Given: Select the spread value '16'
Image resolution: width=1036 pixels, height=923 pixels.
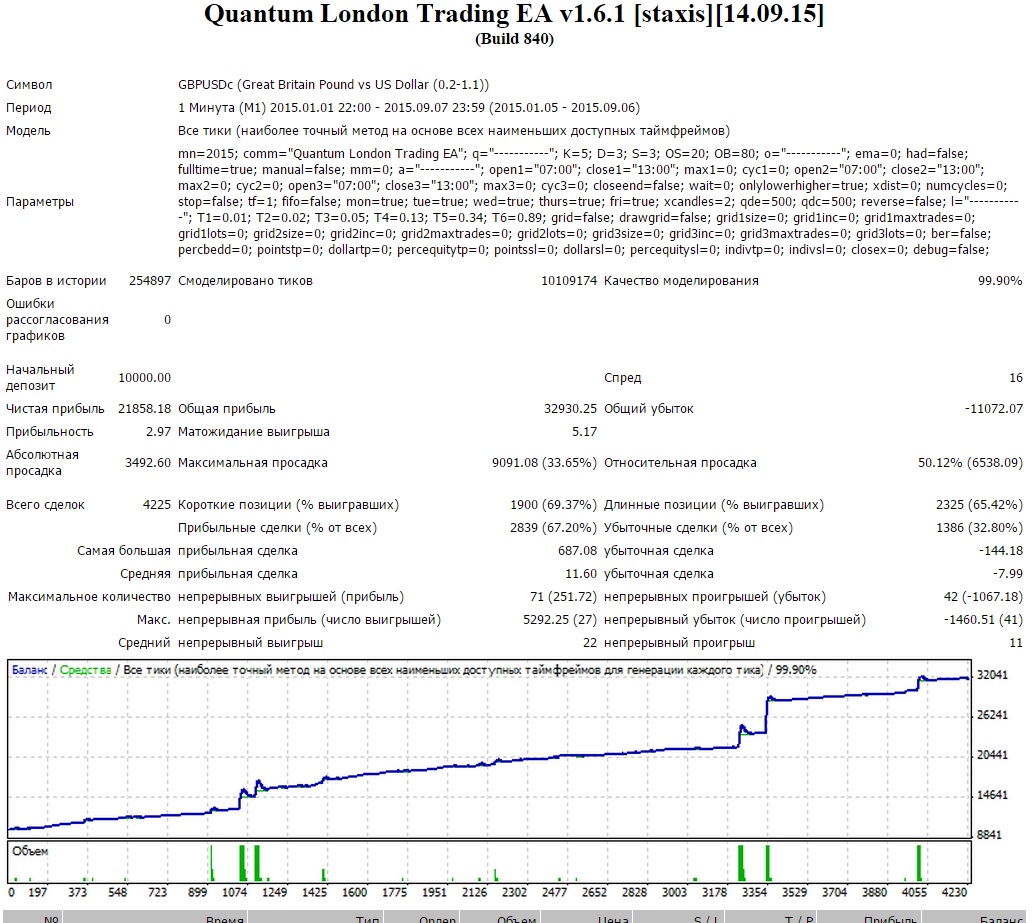Looking at the screenshot, I should click(1016, 377).
